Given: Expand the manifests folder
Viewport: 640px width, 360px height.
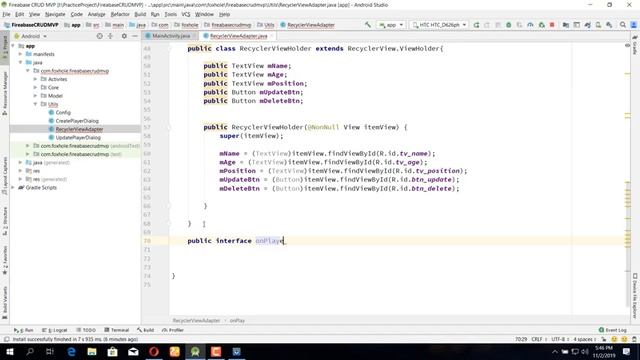Looking at the screenshot, I should click(20, 54).
